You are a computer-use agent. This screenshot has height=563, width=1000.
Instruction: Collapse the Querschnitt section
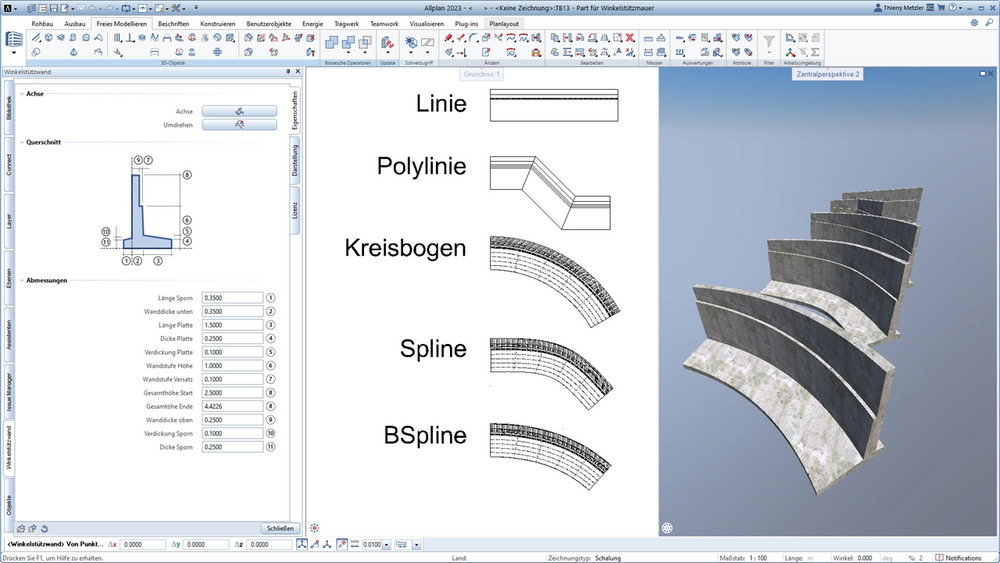22,142
